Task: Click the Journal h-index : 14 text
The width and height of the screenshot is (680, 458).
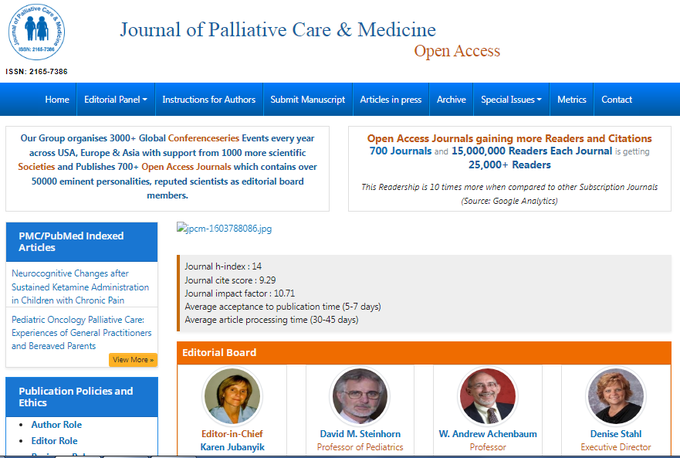Action: pos(223,266)
